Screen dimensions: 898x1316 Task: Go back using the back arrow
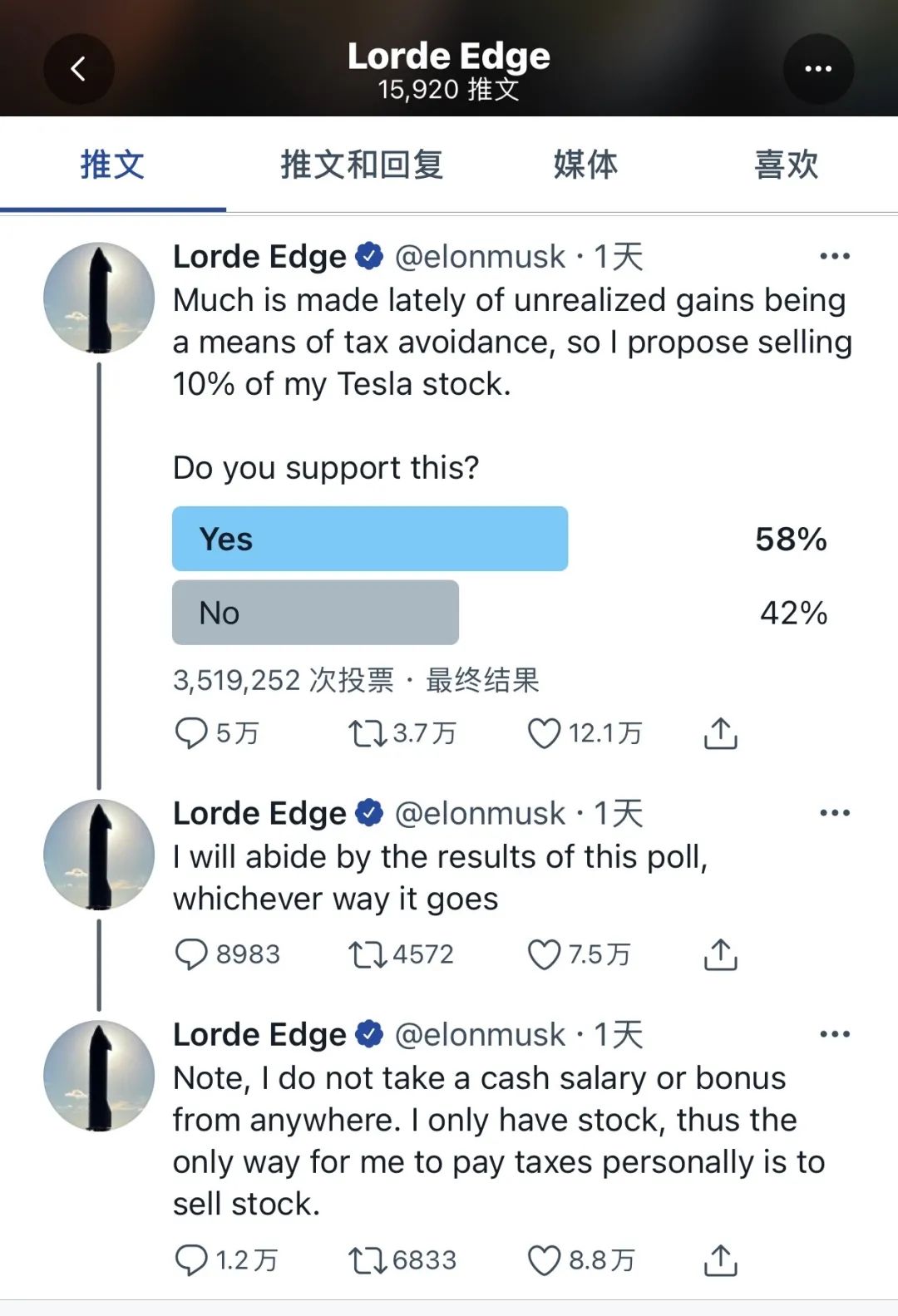(79, 69)
